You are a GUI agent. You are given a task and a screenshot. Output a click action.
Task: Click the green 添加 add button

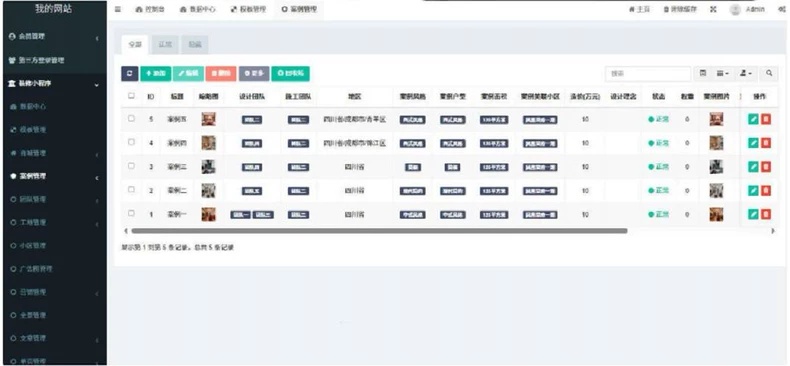pyautogui.click(x=156, y=74)
